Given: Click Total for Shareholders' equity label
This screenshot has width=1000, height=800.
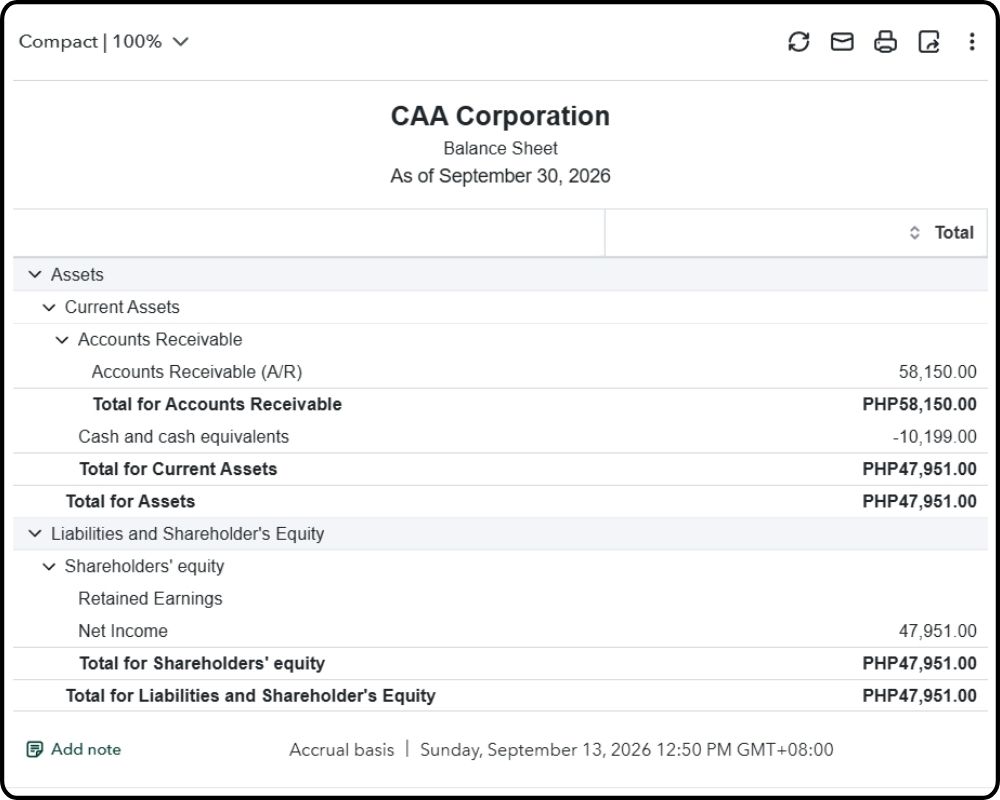Looking at the screenshot, I should (202, 663).
